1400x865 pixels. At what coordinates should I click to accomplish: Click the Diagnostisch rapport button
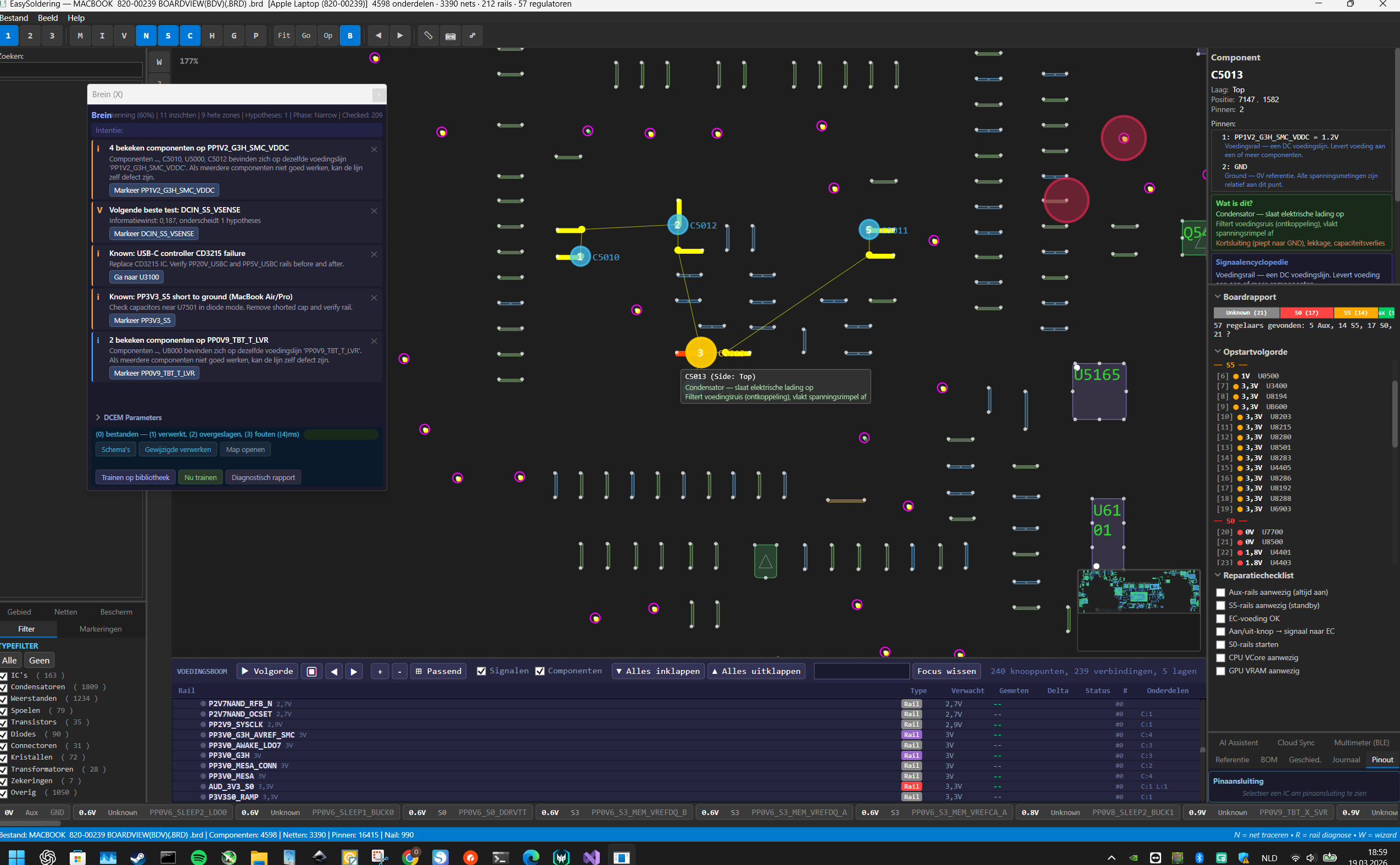pos(263,477)
